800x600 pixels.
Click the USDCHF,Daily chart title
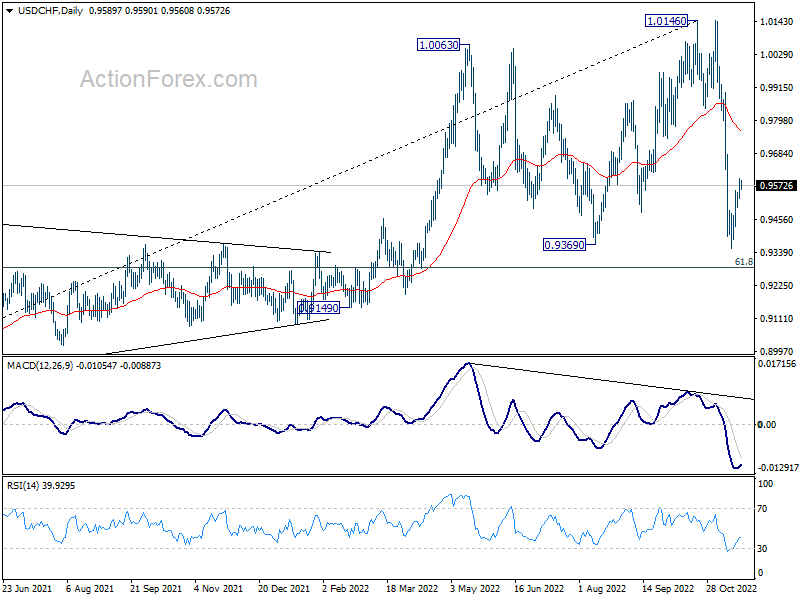51,11
